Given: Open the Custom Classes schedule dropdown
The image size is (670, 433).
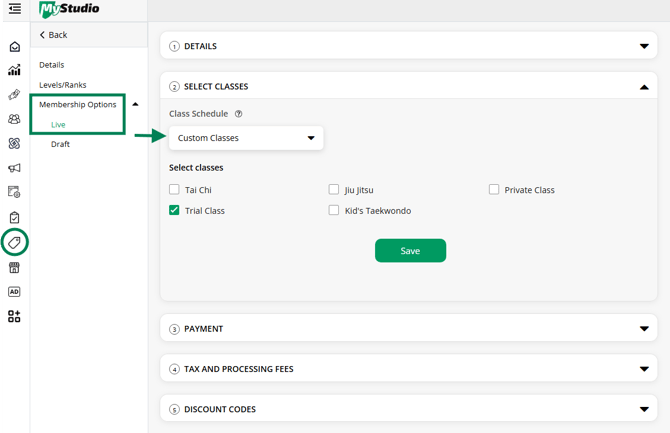Looking at the screenshot, I should [x=245, y=138].
